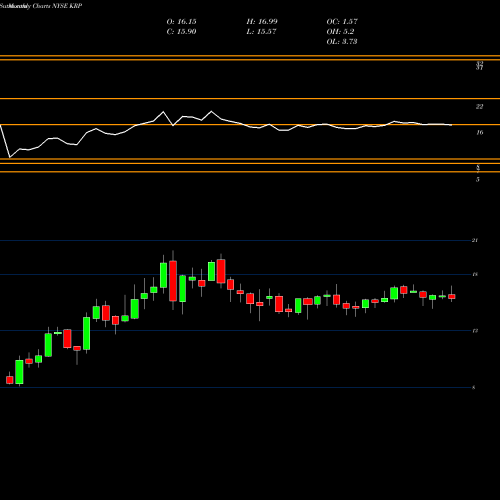Click the last red candle on the right

452,296
